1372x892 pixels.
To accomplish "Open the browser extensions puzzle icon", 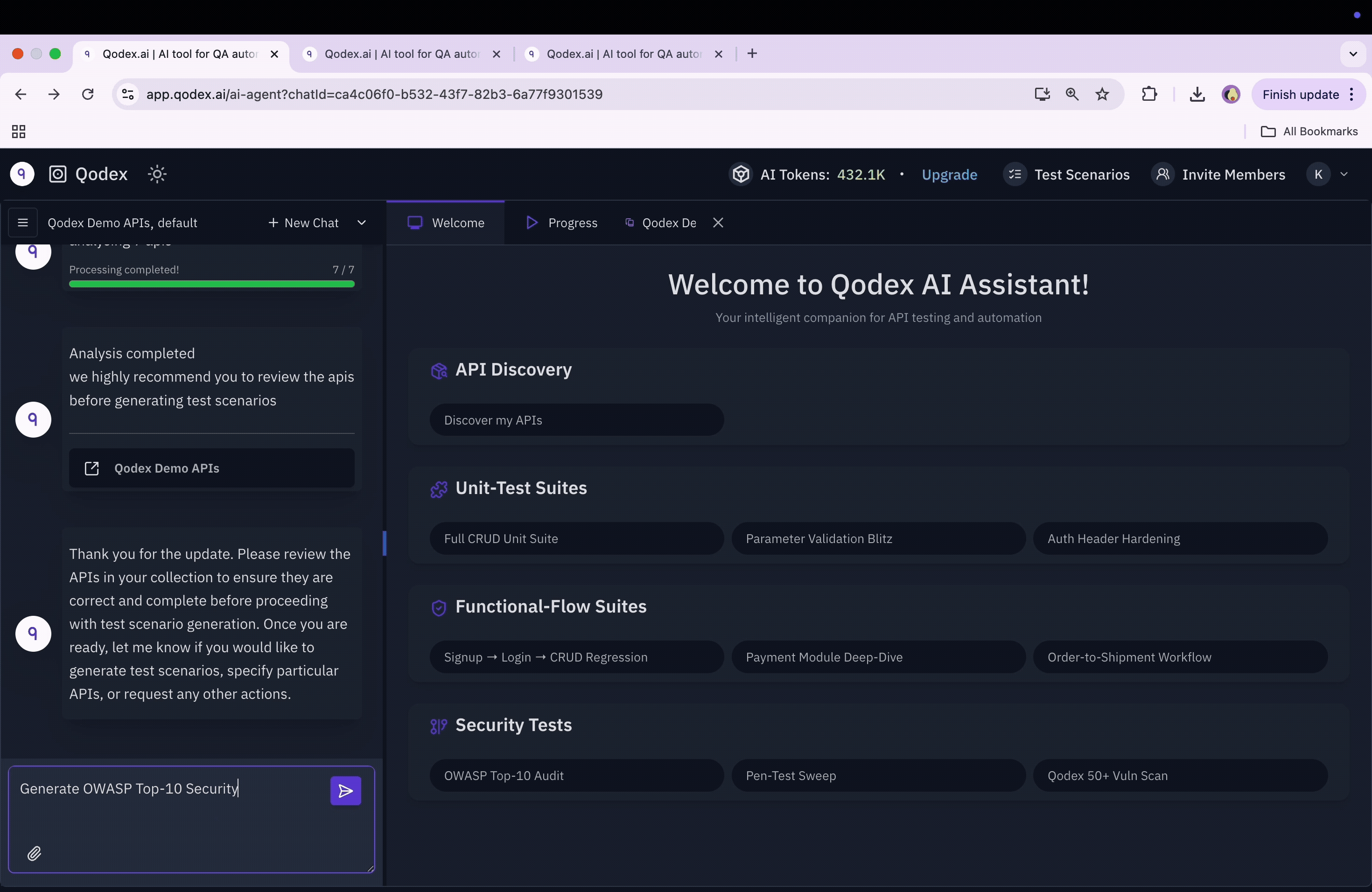I will click(1149, 94).
